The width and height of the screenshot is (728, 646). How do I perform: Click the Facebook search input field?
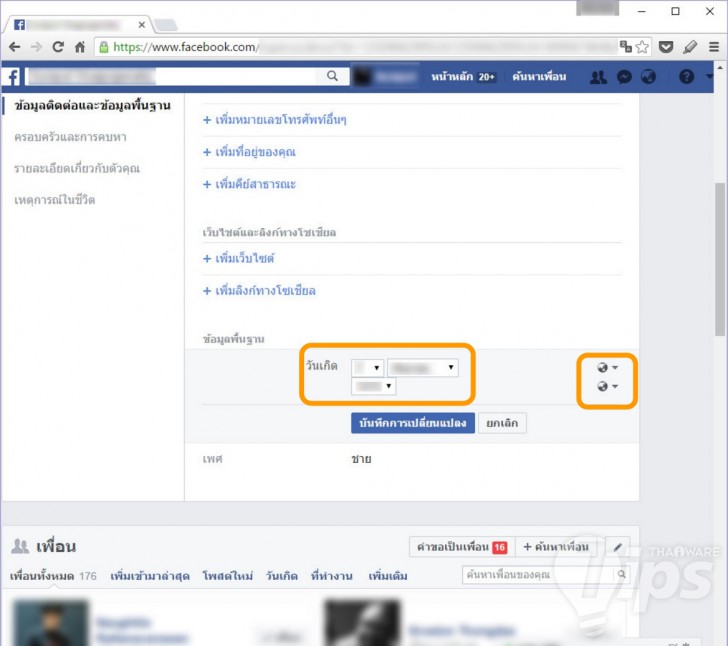tap(172, 77)
